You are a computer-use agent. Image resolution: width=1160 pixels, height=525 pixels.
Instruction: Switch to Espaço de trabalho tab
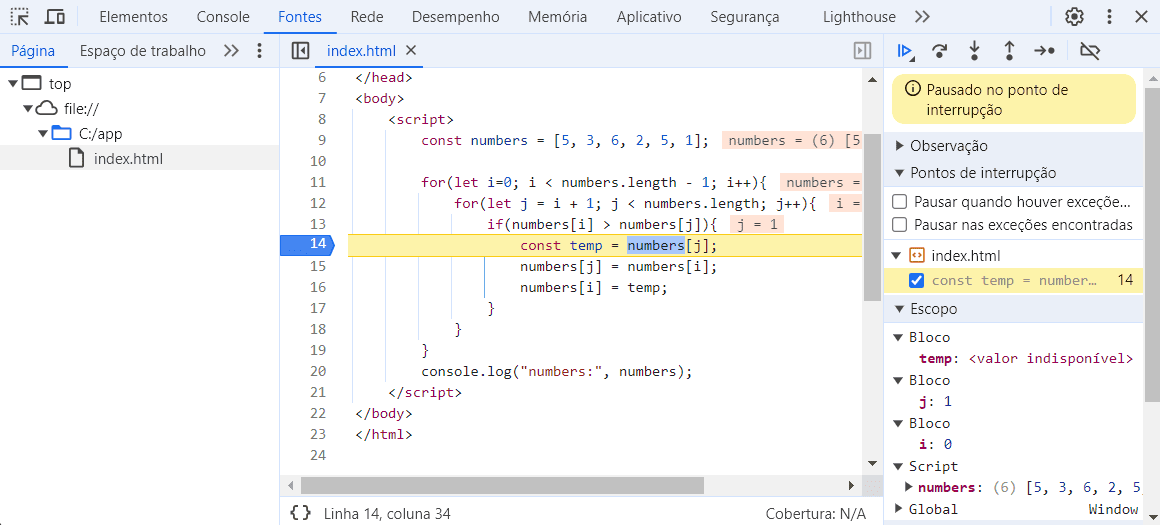[x=143, y=51]
